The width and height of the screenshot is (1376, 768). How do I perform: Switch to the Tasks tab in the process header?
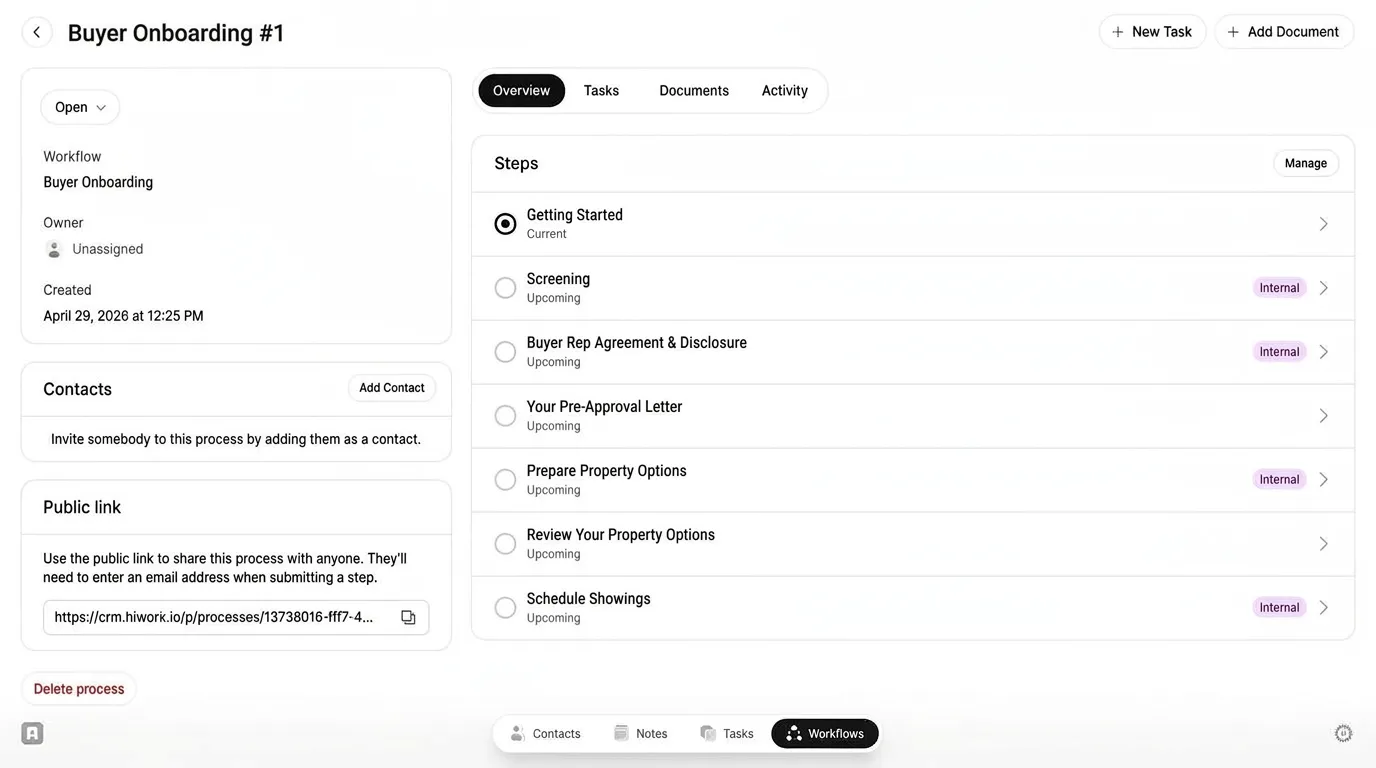pyautogui.click(x=601, y=90)
